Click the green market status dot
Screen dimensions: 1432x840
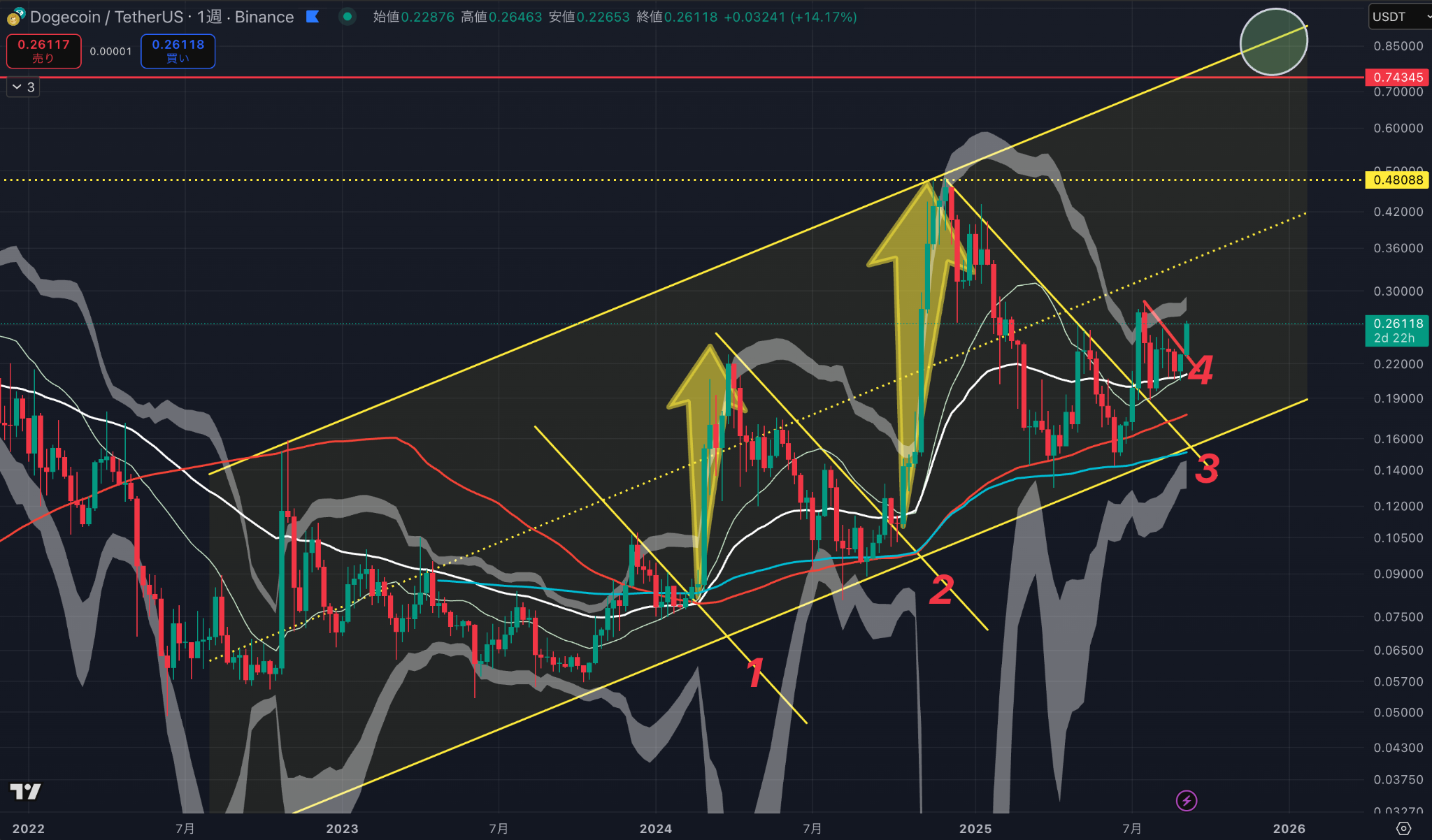(x=348, y=17)
